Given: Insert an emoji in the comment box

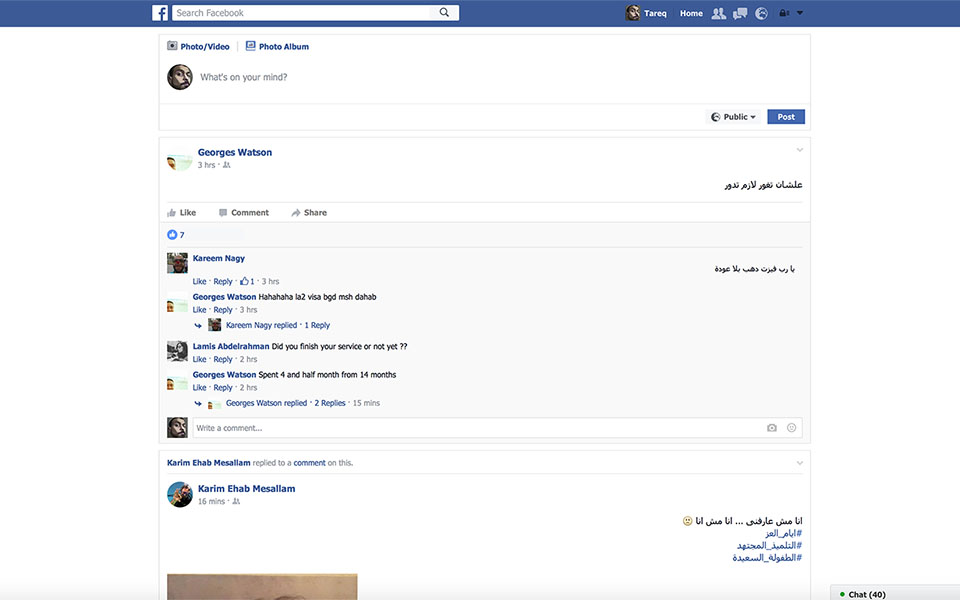Looking at the screenshot, I should pos(791,427).
